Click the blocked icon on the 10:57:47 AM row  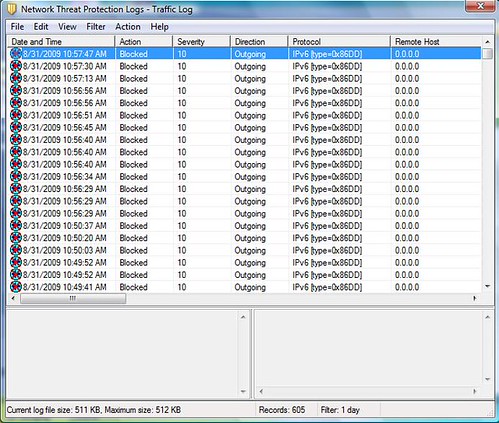pyautogui.click(x=16, y=54)
